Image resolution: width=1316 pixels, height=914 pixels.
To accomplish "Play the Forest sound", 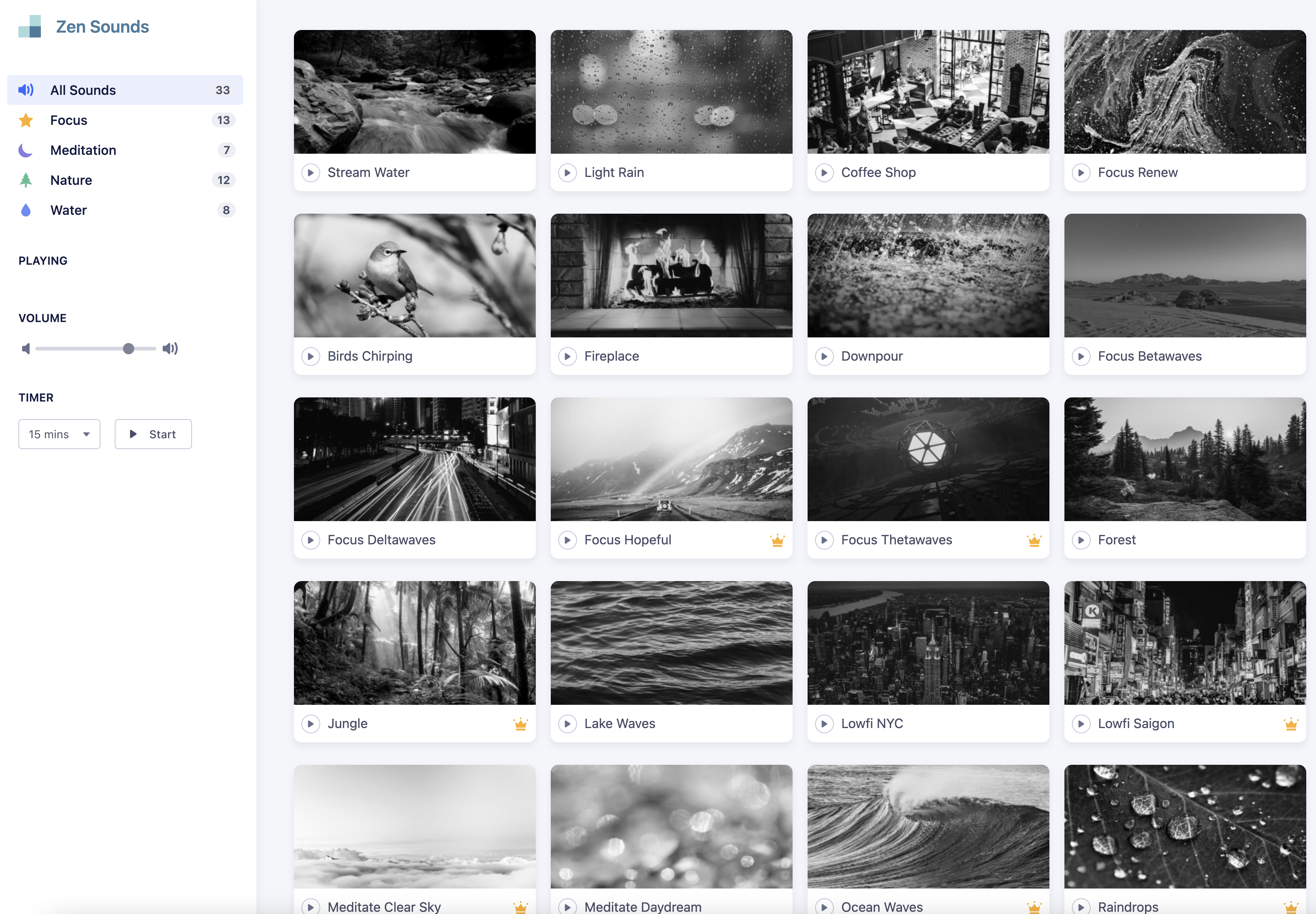I will [1081, 540].
